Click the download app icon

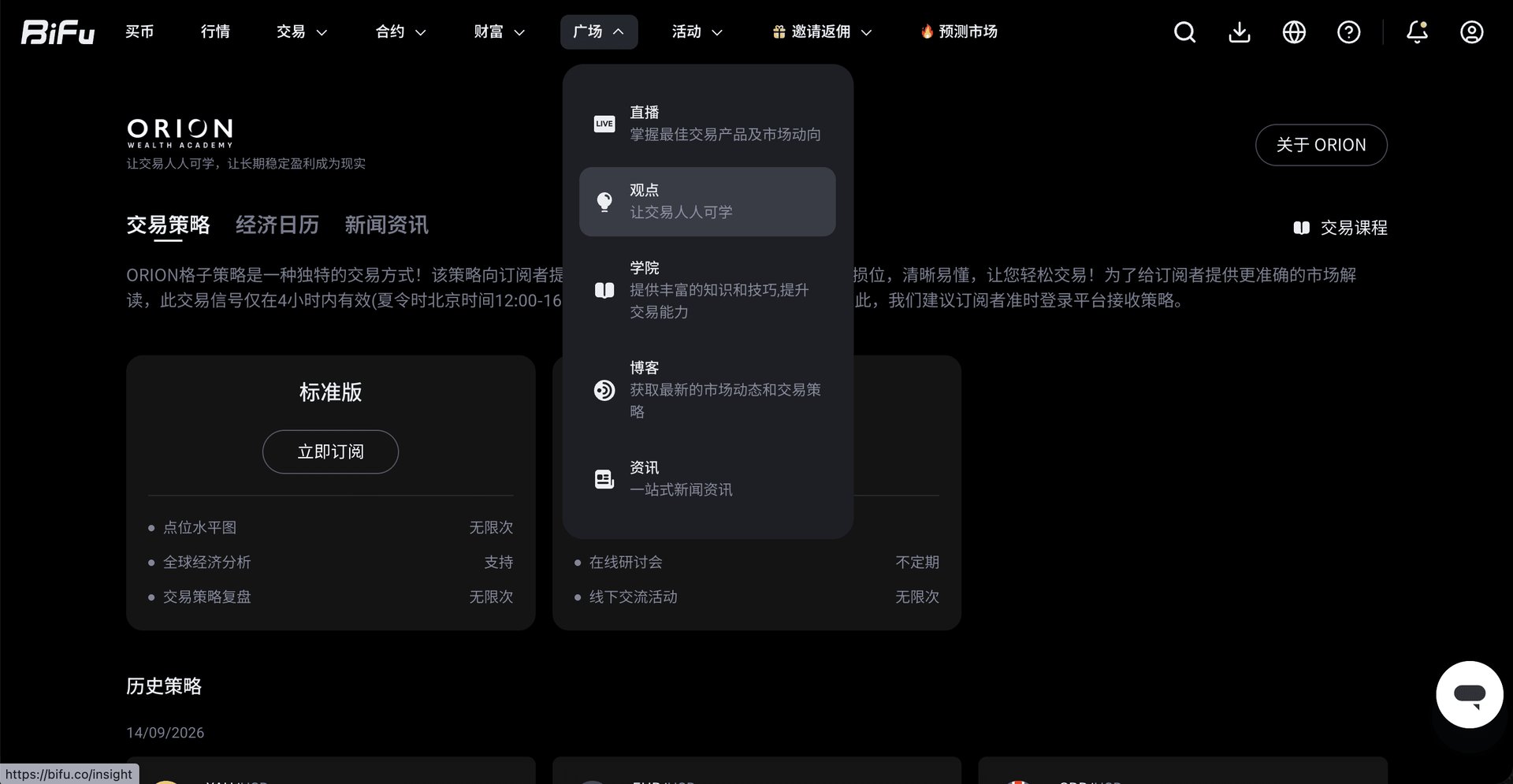(x=1240, y=32)
